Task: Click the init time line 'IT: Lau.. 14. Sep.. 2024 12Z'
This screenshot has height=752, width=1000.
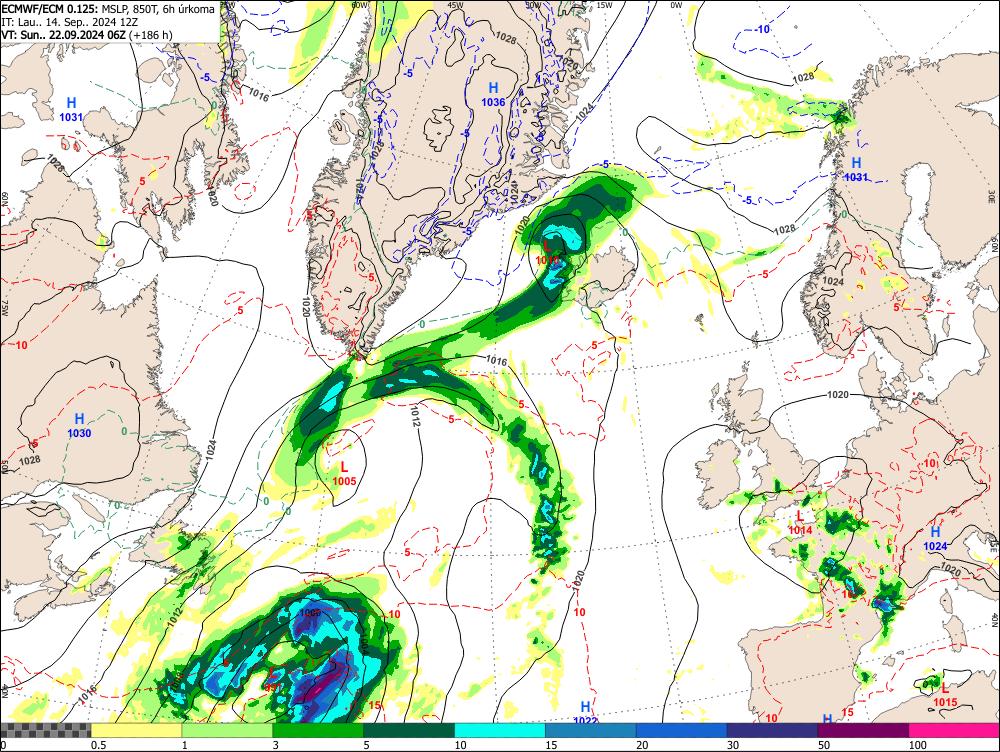Action: 68,22
